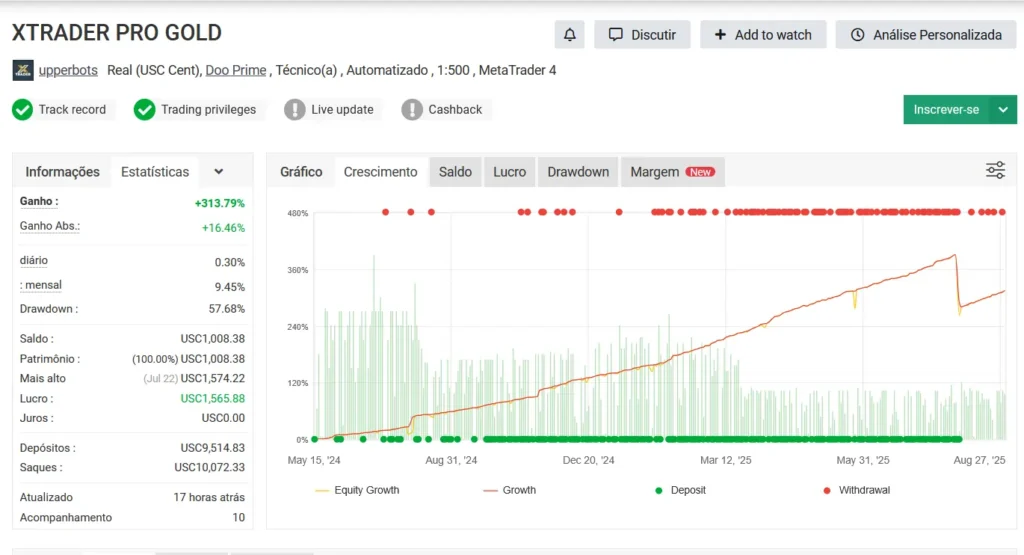Image resolution: width=1024 pixels, height=555 pixels.
Task: Click the Dec 20, '24 axis label
Action: click(x=588, y=460)
